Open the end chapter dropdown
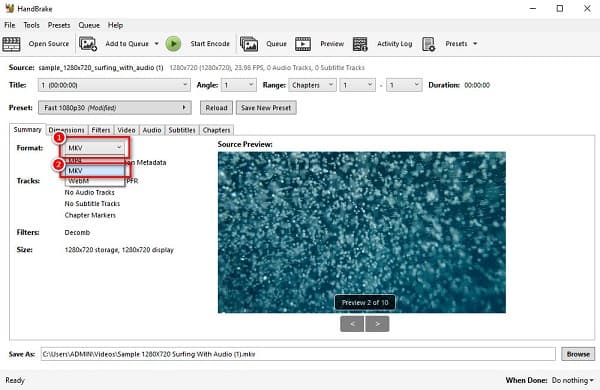The width and height of the screenshot is (600, 390). point(404,85)
